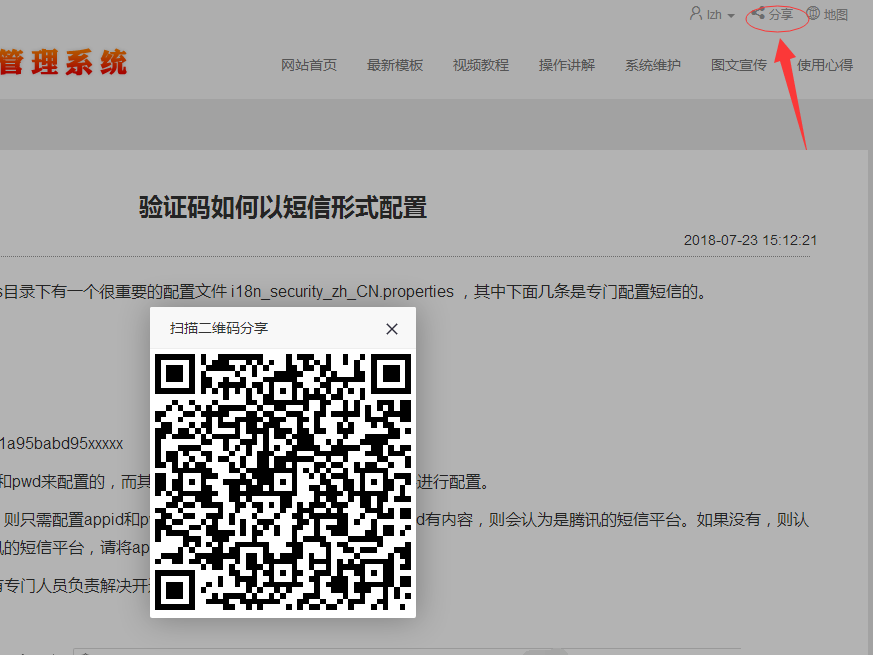This screenshot has height=655, width=873.
Task: Click the article title 验证码如何以短信形式配置
Action: 283,207
